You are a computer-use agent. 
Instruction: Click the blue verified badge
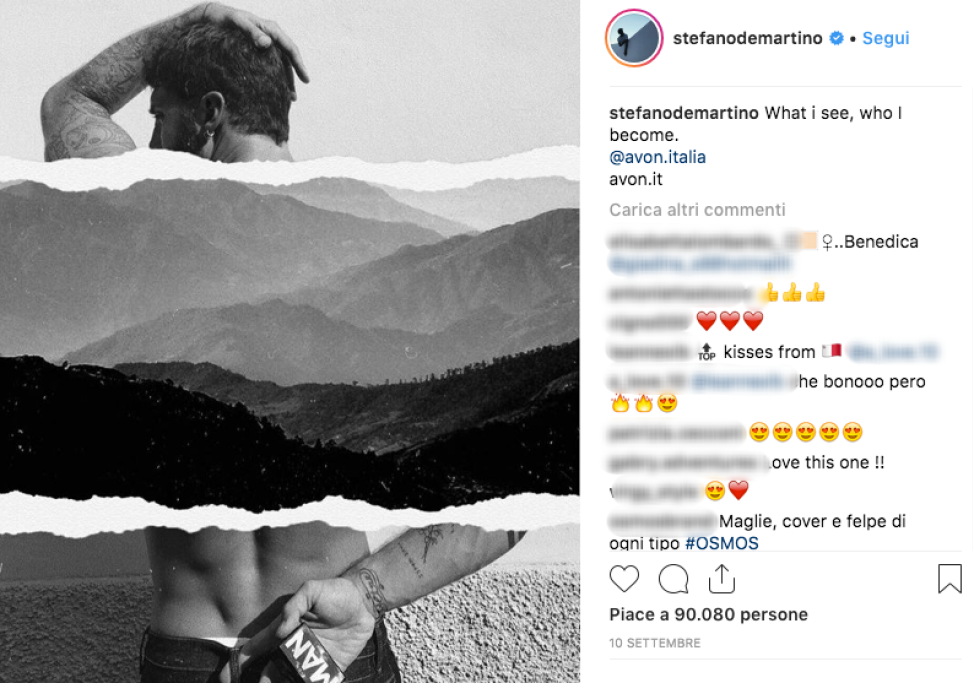tap(836, 38)
